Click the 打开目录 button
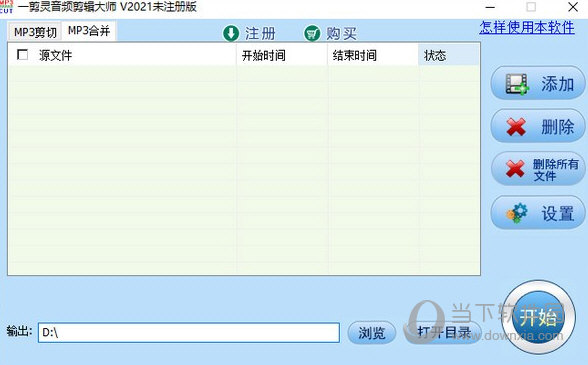The height and width of the screenshot is (365, 588). (444, 333)
